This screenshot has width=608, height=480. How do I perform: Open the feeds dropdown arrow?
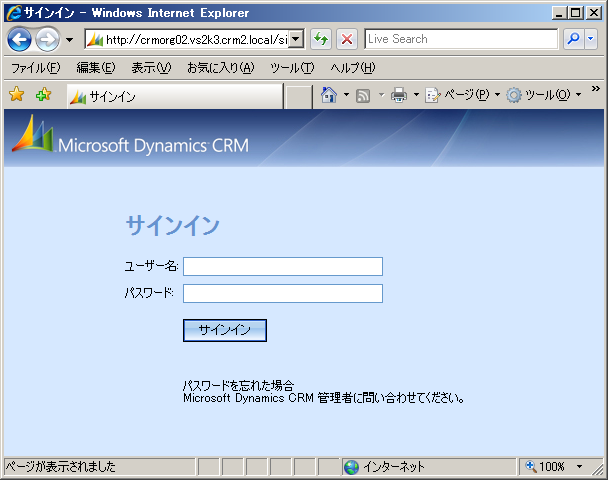(x=382, y=95)
